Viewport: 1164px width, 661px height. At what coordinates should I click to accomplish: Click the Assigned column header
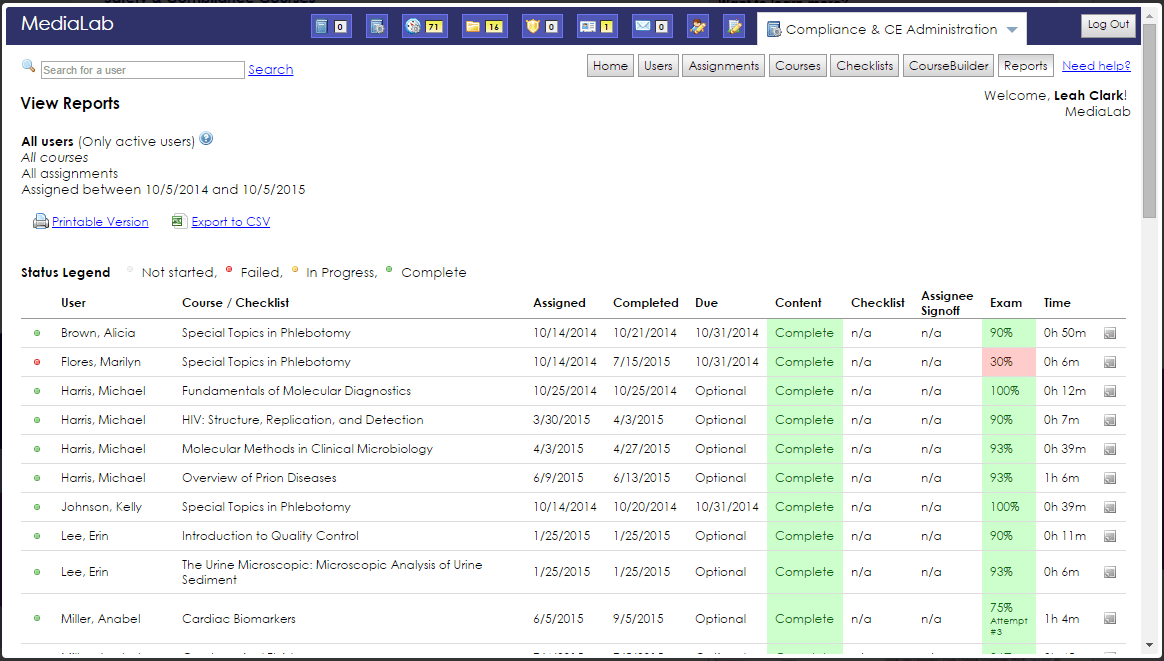(560, 303)
